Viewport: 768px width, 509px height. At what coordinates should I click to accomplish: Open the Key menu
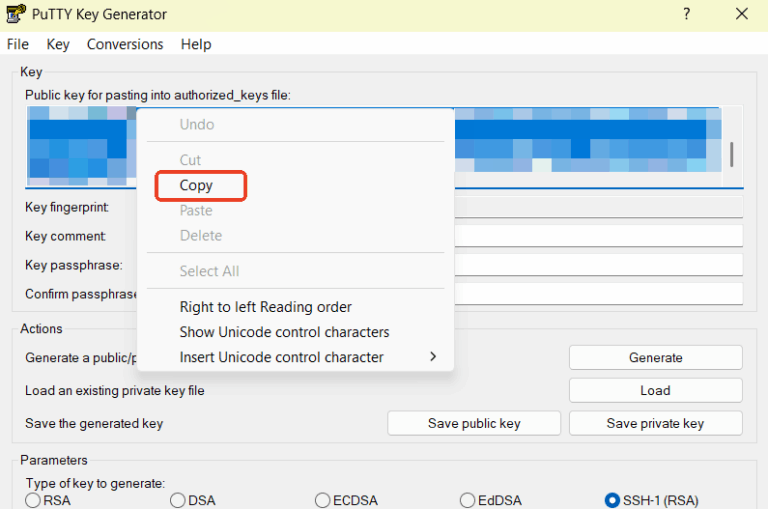click(58, 44)
